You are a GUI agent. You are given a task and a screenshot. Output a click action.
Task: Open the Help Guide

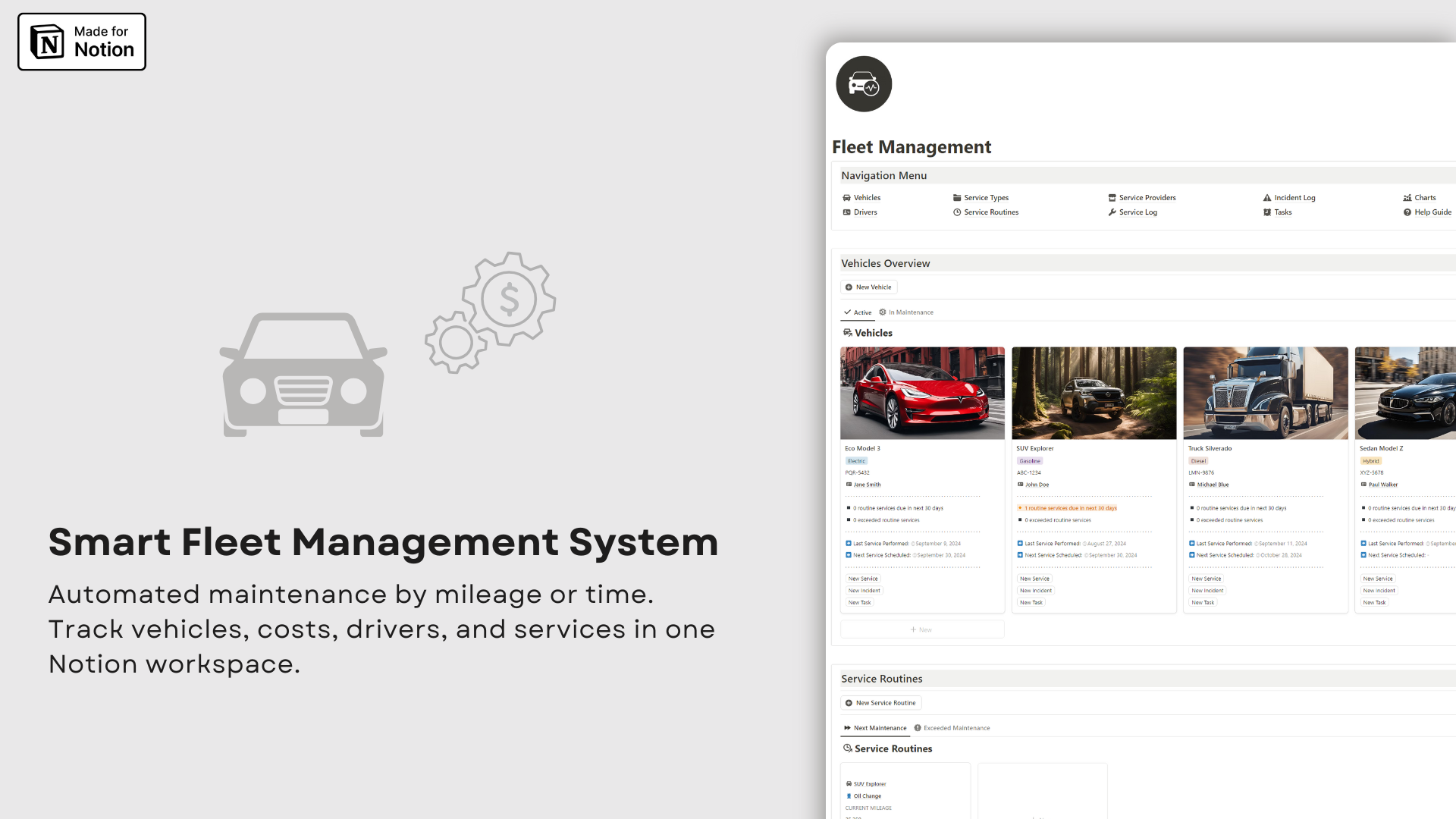click(x=1432, y=212)
